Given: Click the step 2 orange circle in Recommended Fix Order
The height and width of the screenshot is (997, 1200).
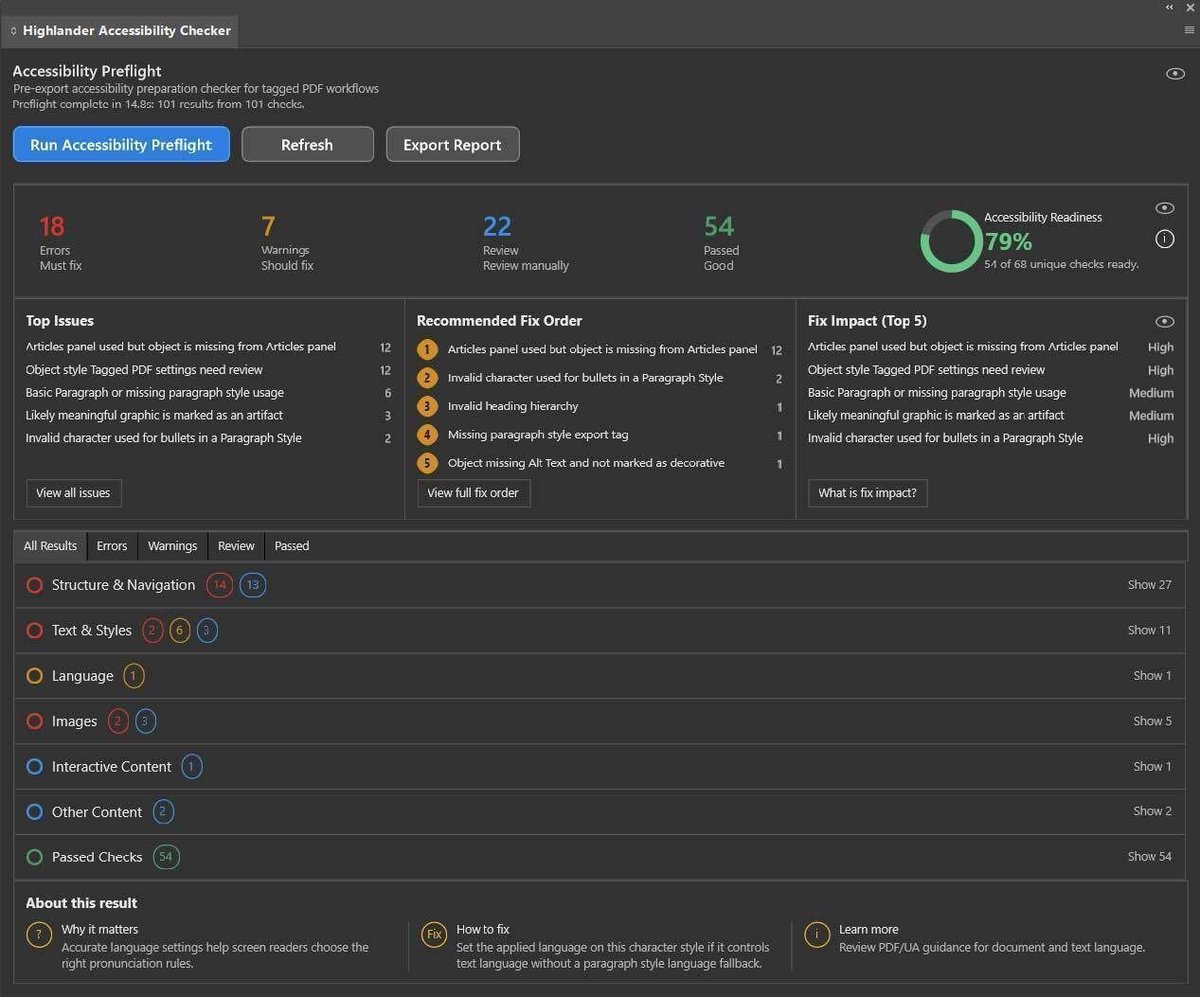Looking at the screenshot, I should point(428,378).
